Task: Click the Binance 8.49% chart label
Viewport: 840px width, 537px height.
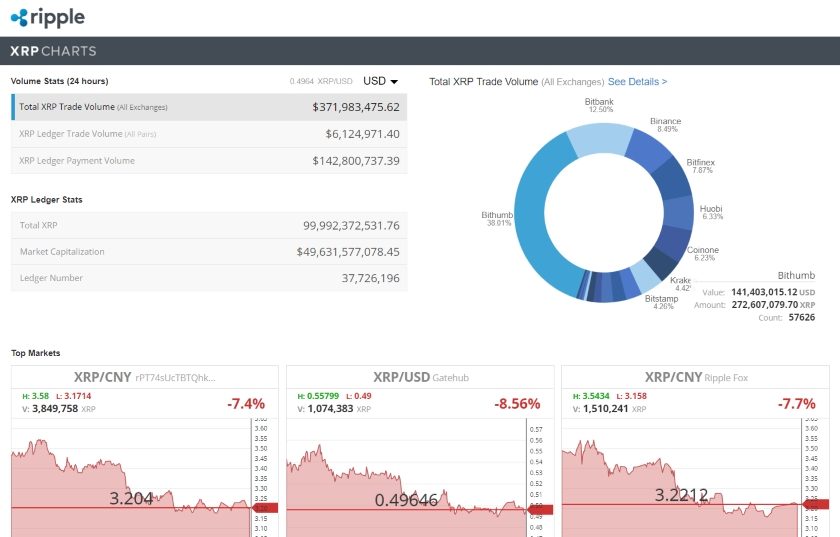Action: click(666, 125)
